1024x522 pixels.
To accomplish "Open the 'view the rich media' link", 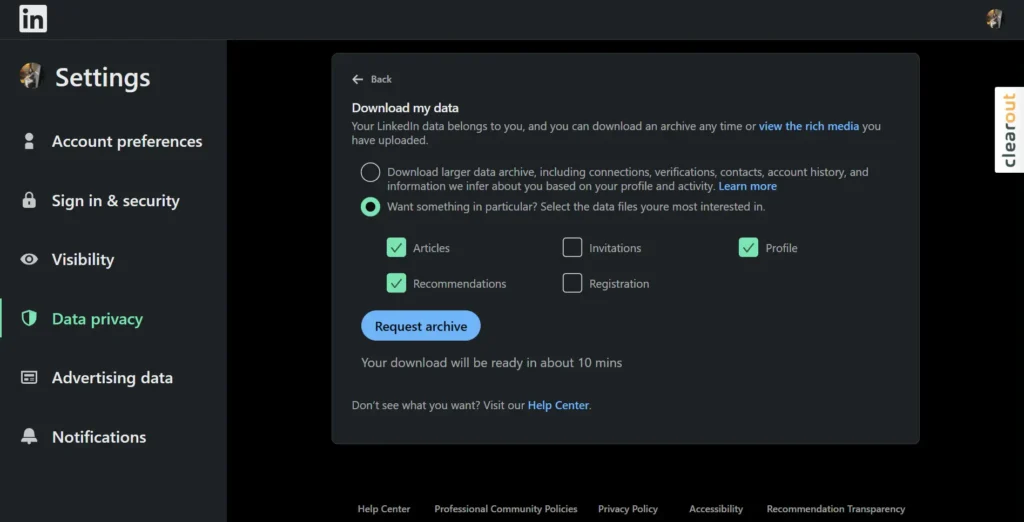I will coord(808,126).
